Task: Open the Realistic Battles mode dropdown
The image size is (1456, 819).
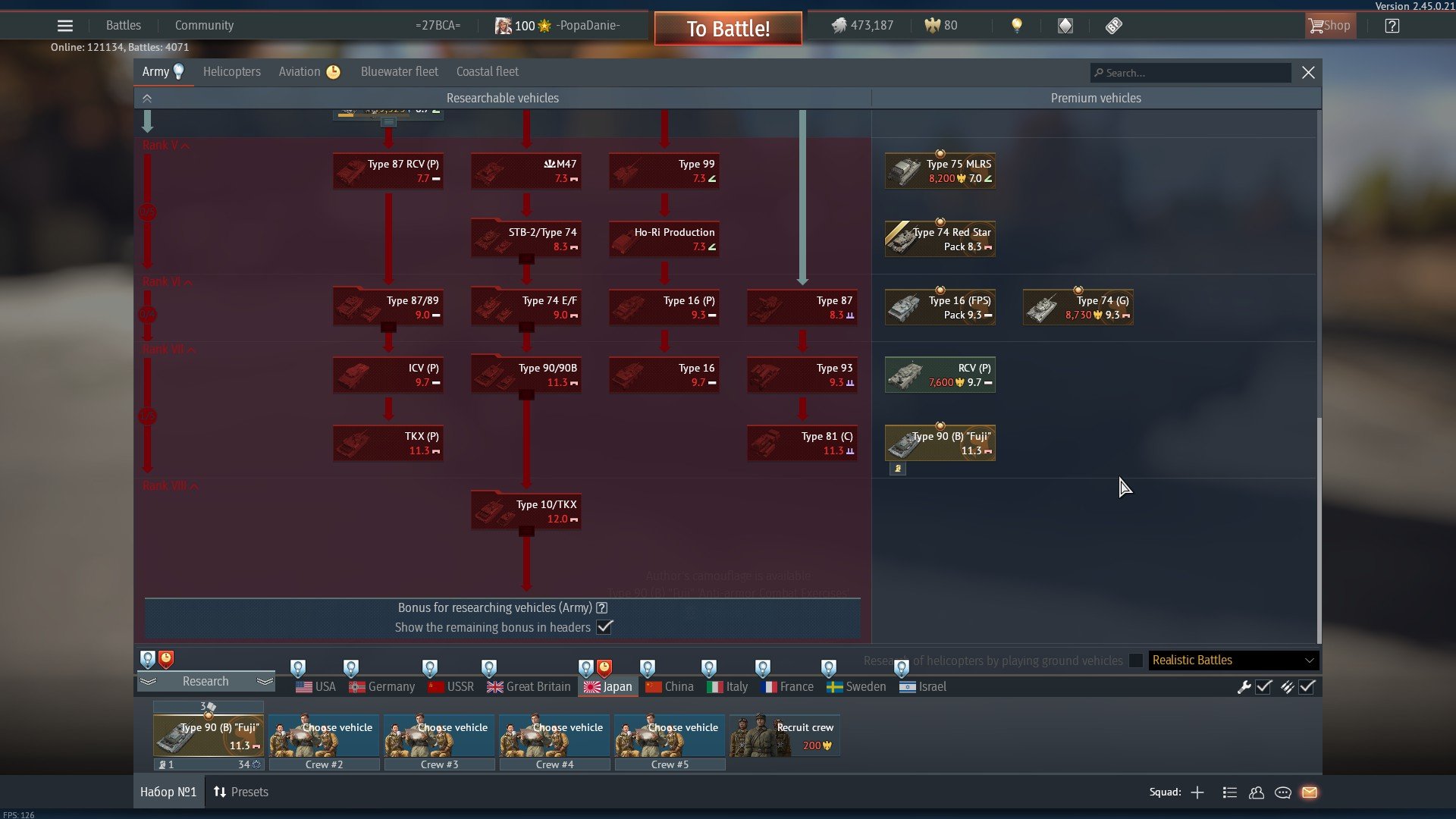Action: (x=1234, y=661)
